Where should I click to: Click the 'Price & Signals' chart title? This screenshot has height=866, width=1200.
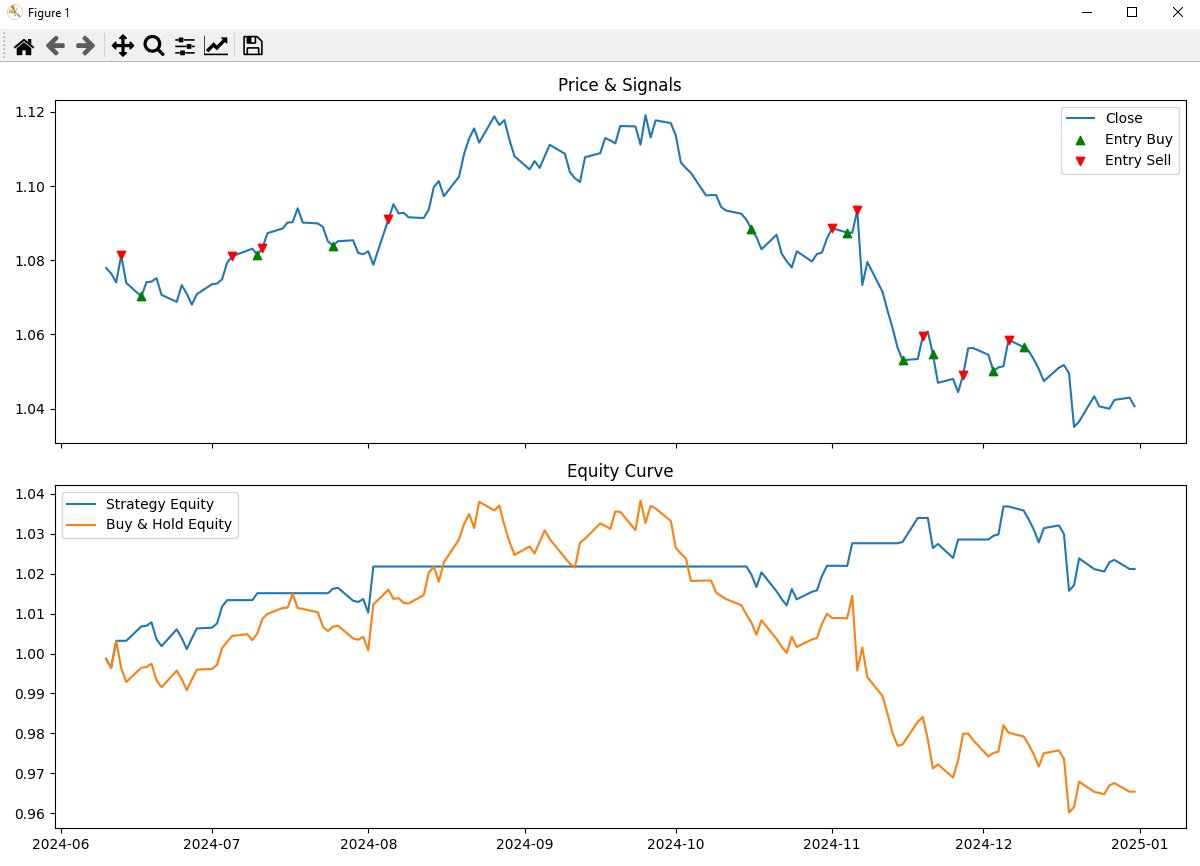[619, 85]
